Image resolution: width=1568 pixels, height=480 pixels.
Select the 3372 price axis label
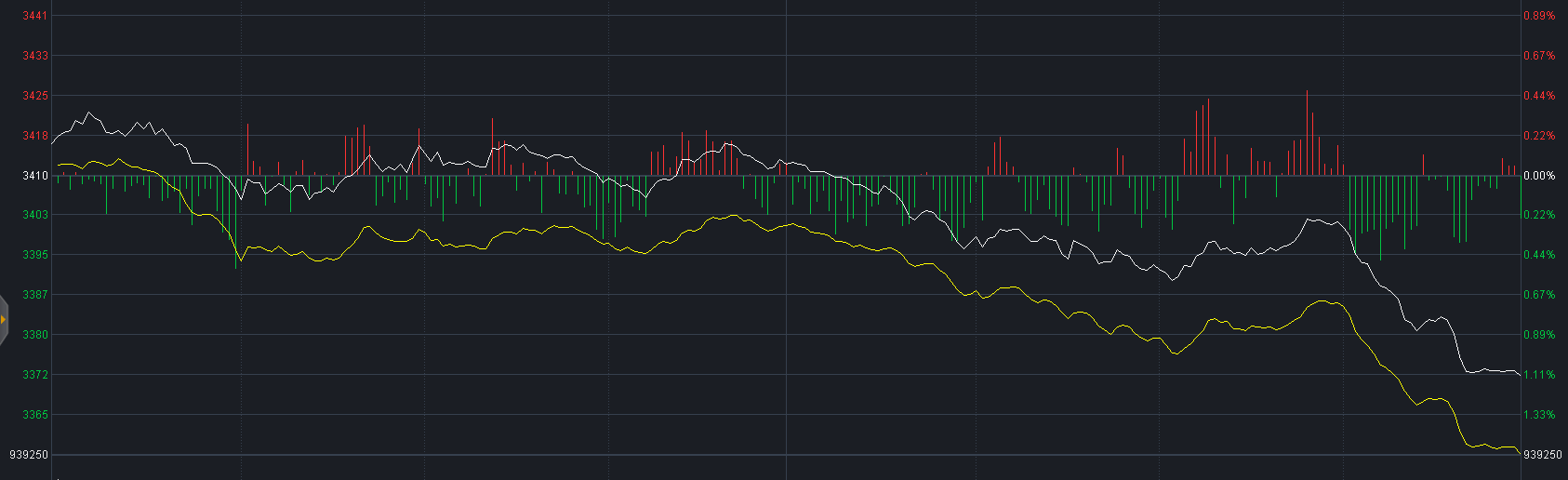(x=35, y=375)
